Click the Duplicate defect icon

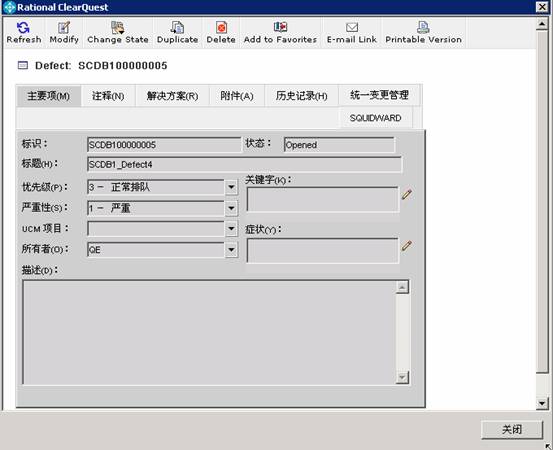[177, 28]
